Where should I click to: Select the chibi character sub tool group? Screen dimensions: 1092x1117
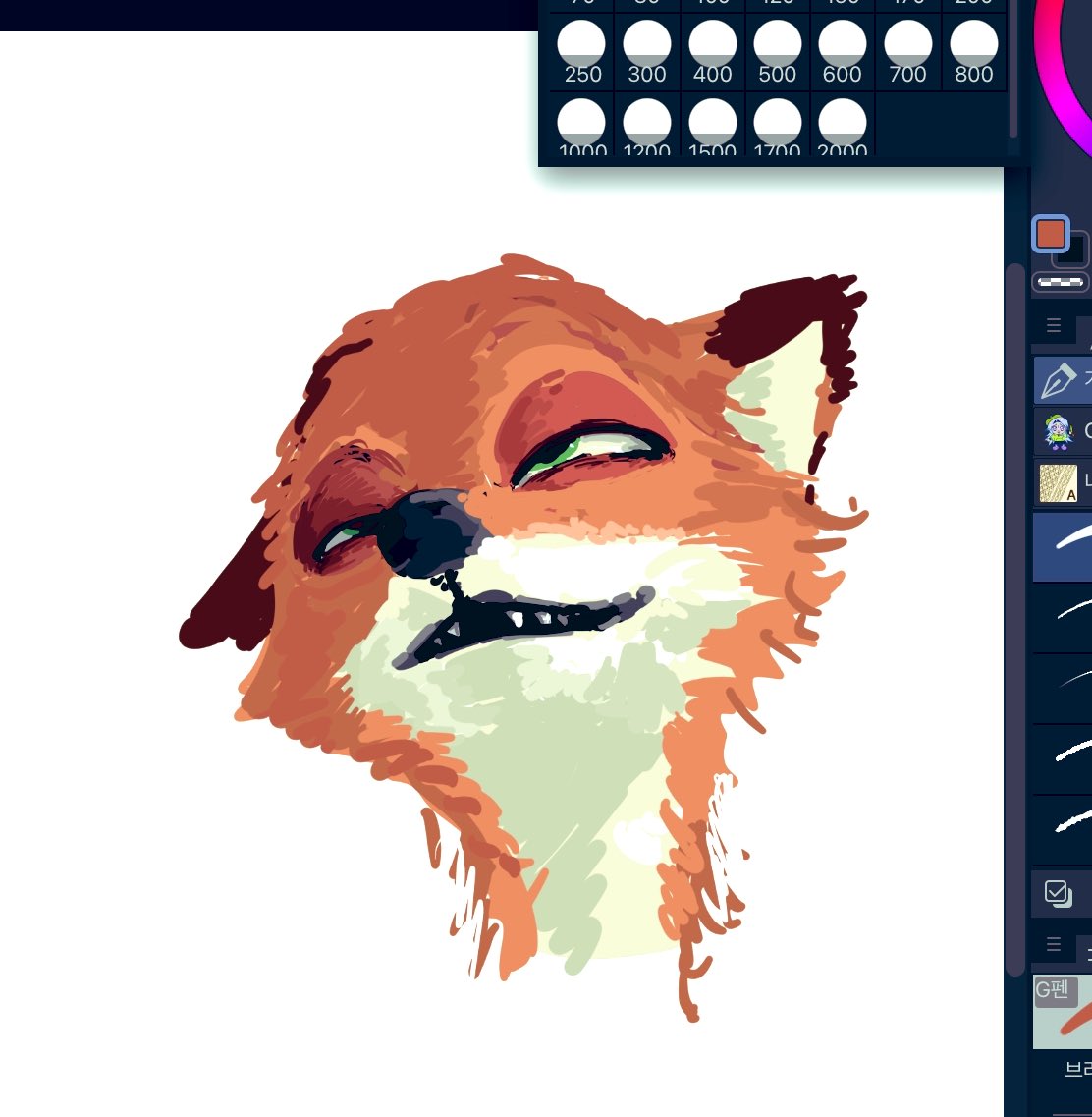(x=1063, y=431)
